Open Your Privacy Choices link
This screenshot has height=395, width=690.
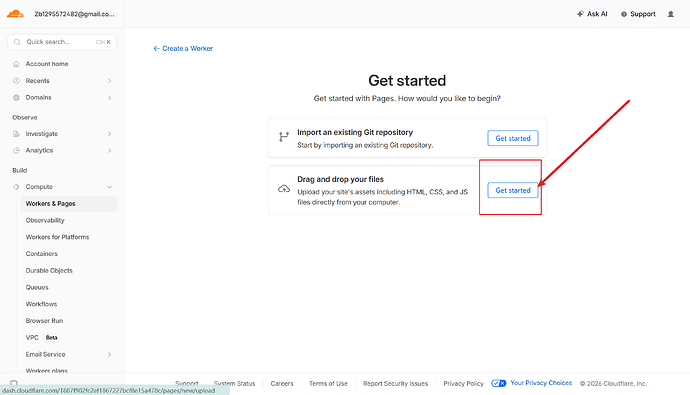[541, 383]
